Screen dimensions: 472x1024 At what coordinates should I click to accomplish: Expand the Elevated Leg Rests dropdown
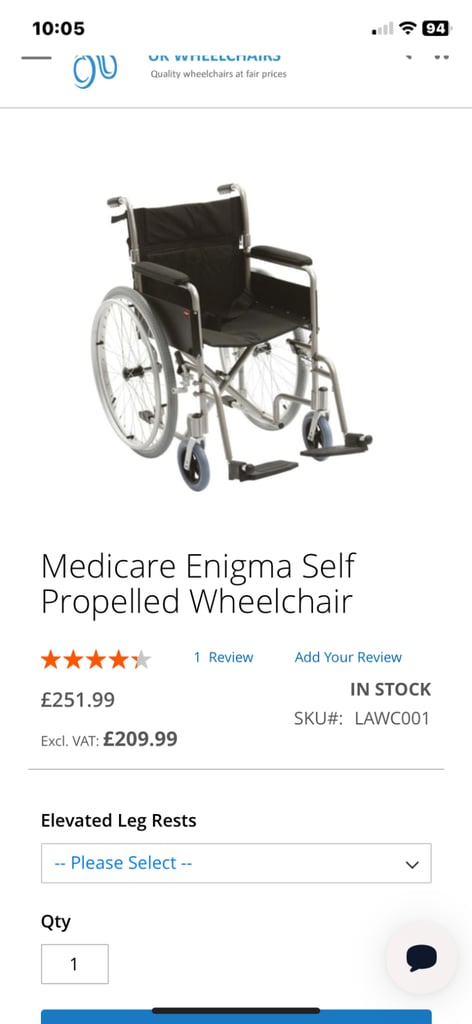pos(236,863)
